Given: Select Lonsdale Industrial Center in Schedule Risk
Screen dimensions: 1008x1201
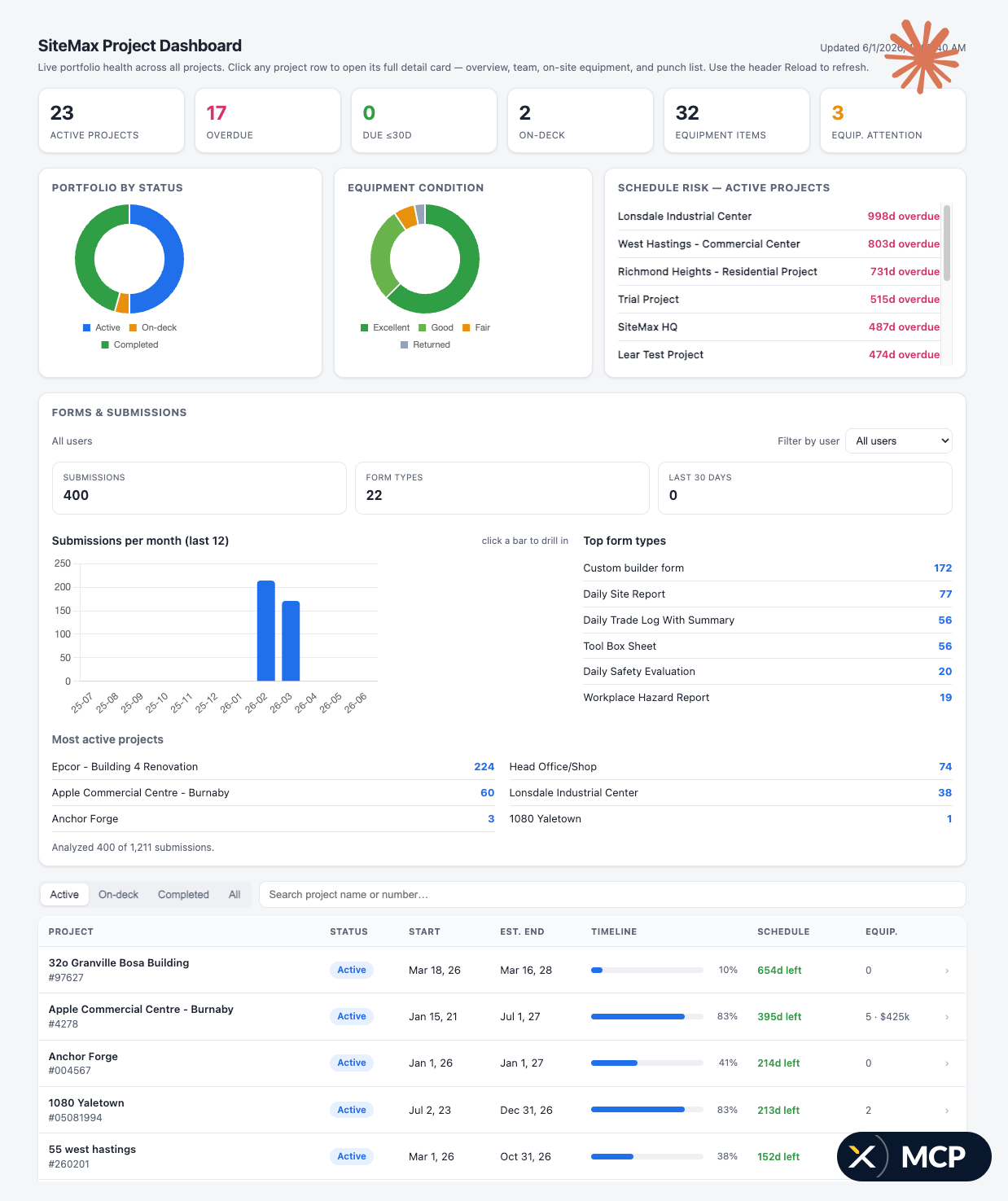Looking at the screenshot, I should coord(778,217).
